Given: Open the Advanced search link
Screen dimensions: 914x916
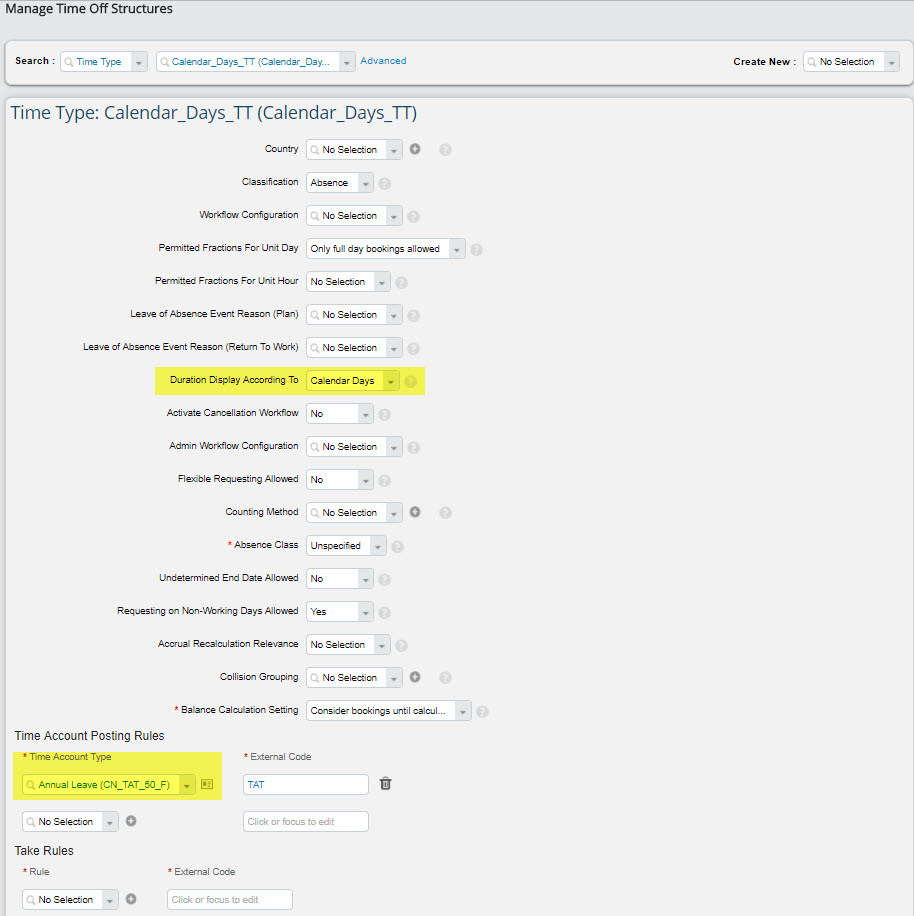Looking at the screenshot, I should pos(383,61).
